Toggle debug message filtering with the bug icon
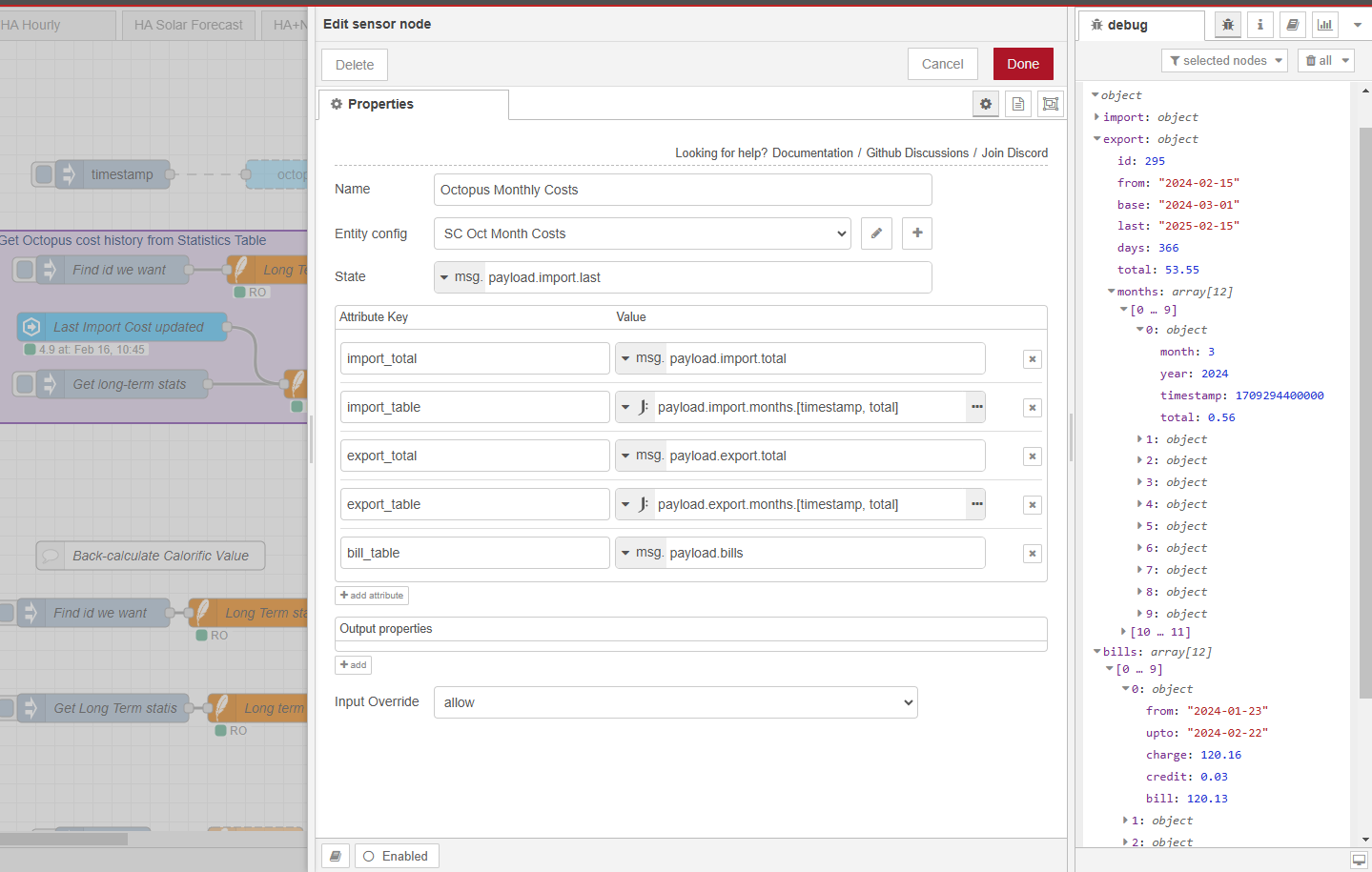The height and width of the screenshot is (872, 1372). [x=1227, y=24]
